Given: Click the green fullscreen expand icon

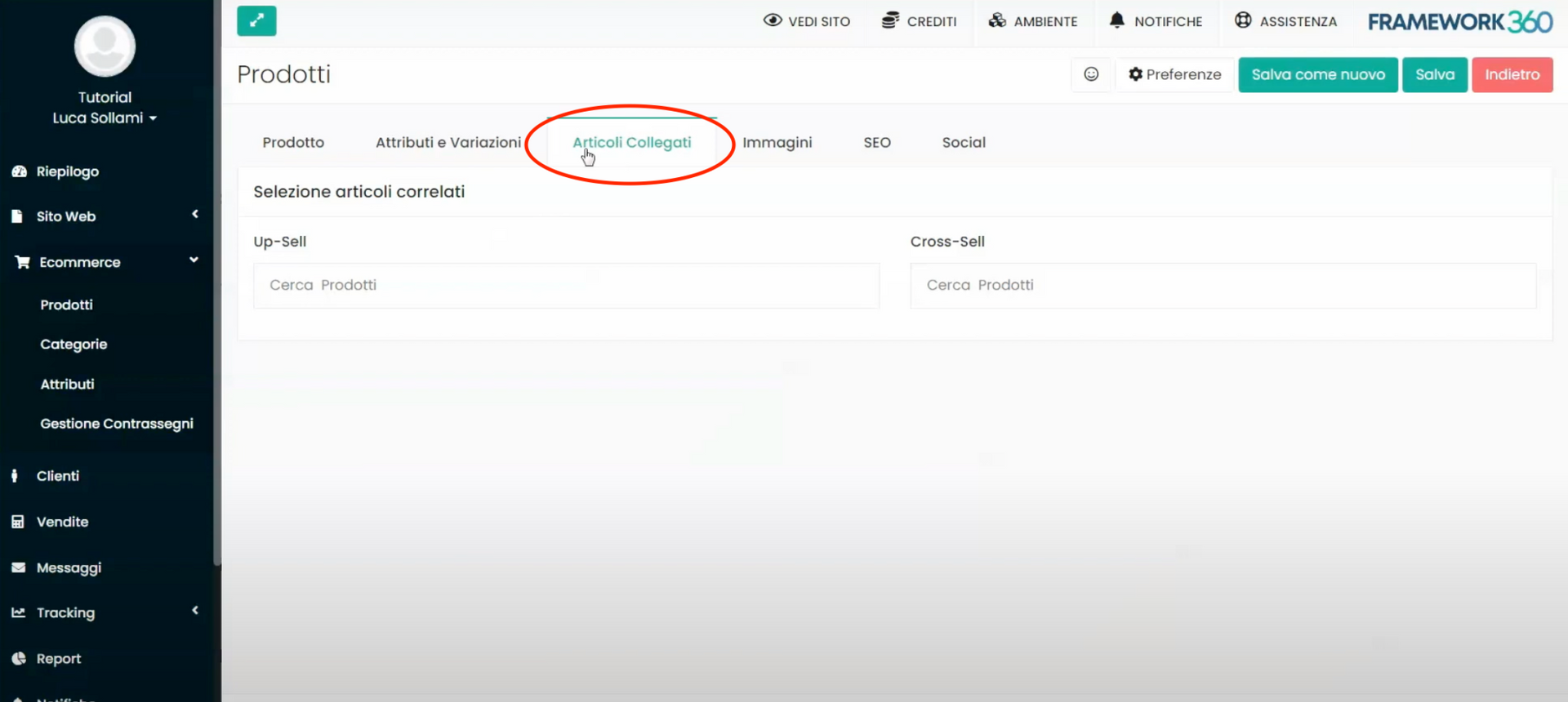Looking at the screenshot, I should pyautogui.click(x=256, y=21).
